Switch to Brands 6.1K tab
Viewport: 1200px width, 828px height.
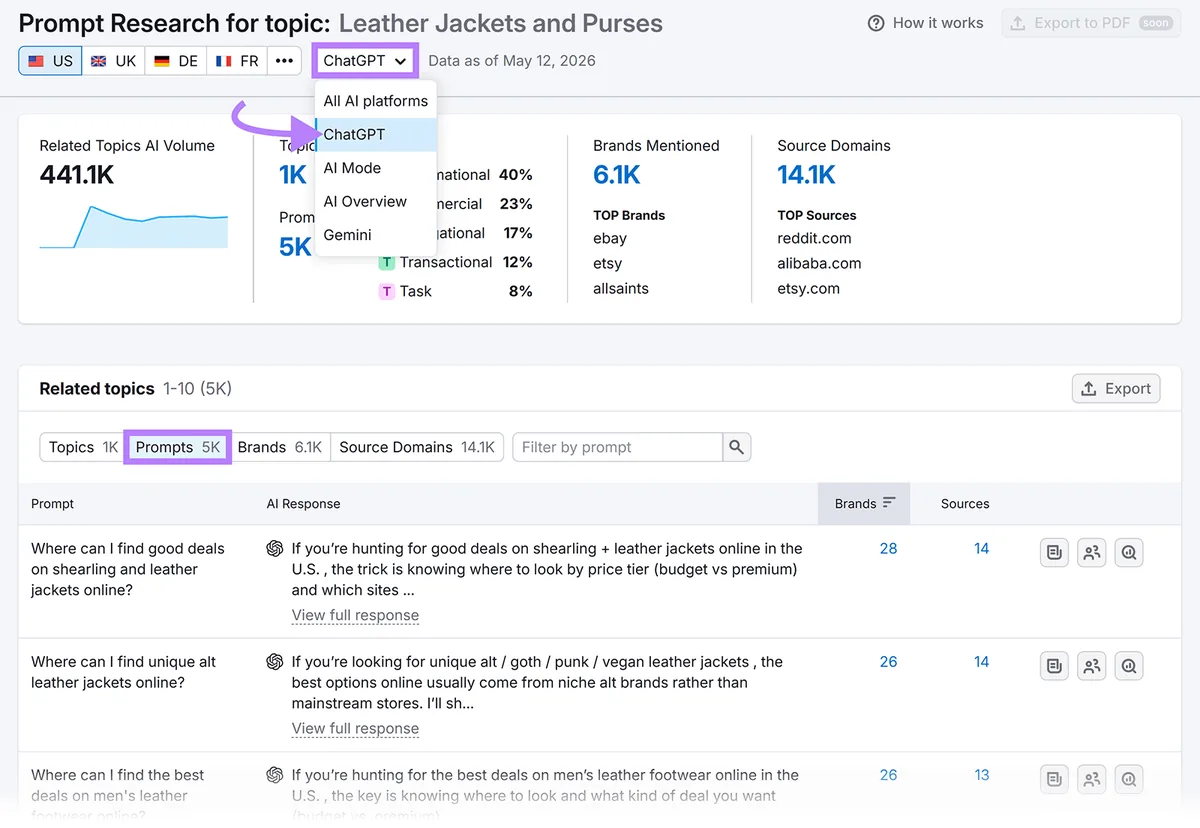click(x=280, y=447)
